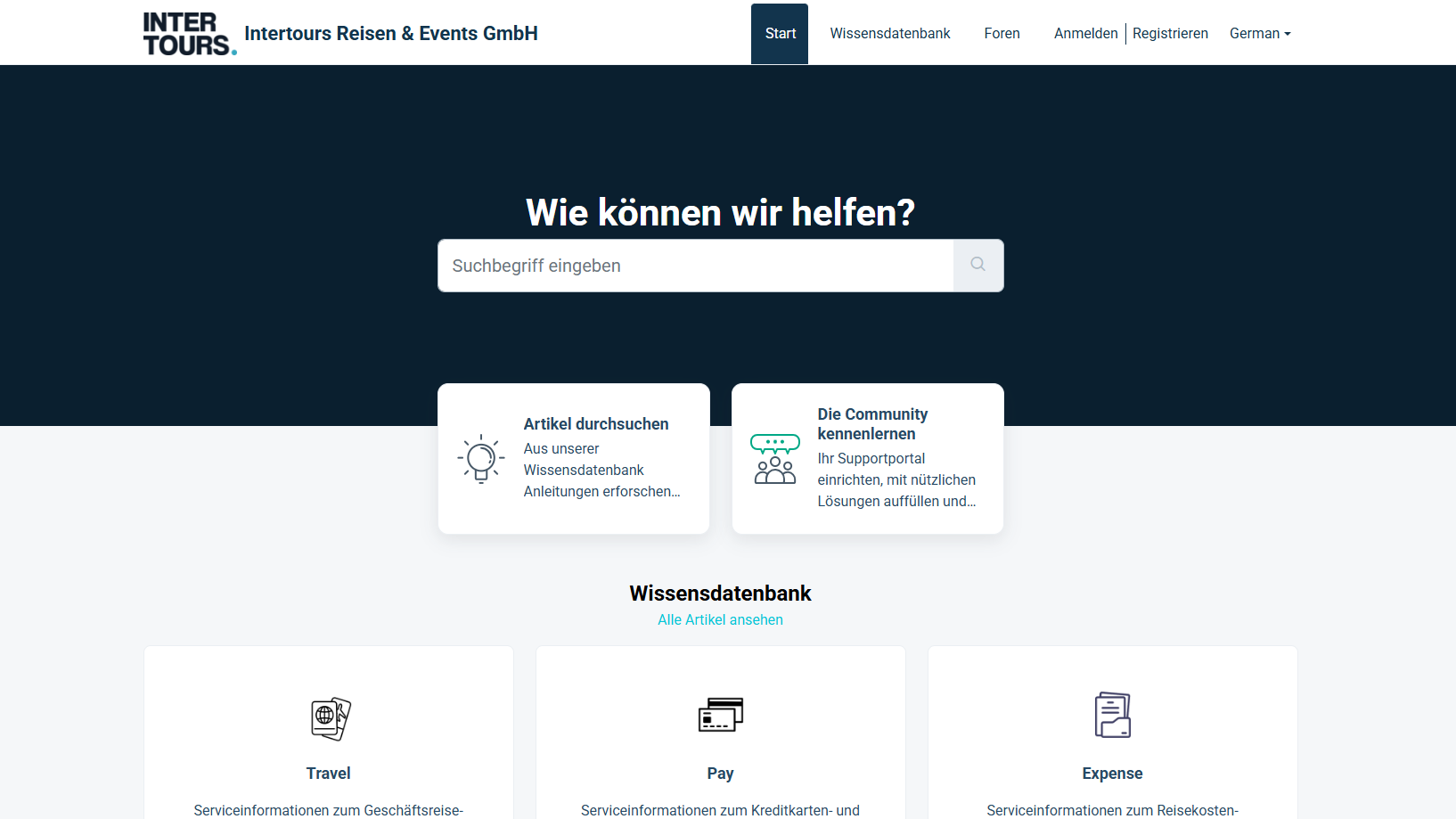
Task: Click the Registrieren sign-up link
Action: pos(1170,34)
